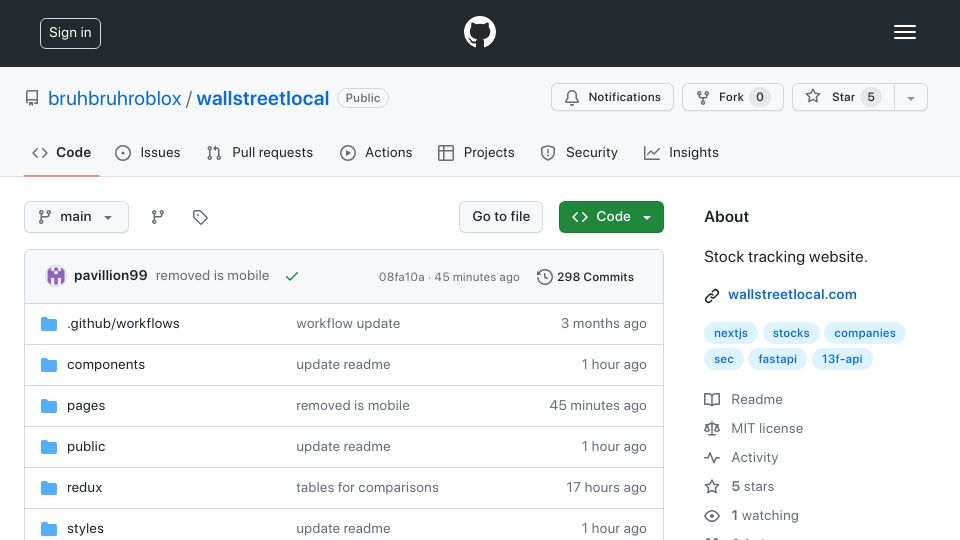Switch to the Code tab
The width and height of the screenshot is (960, 540).
pyautogui.click(x=61, y=152)
